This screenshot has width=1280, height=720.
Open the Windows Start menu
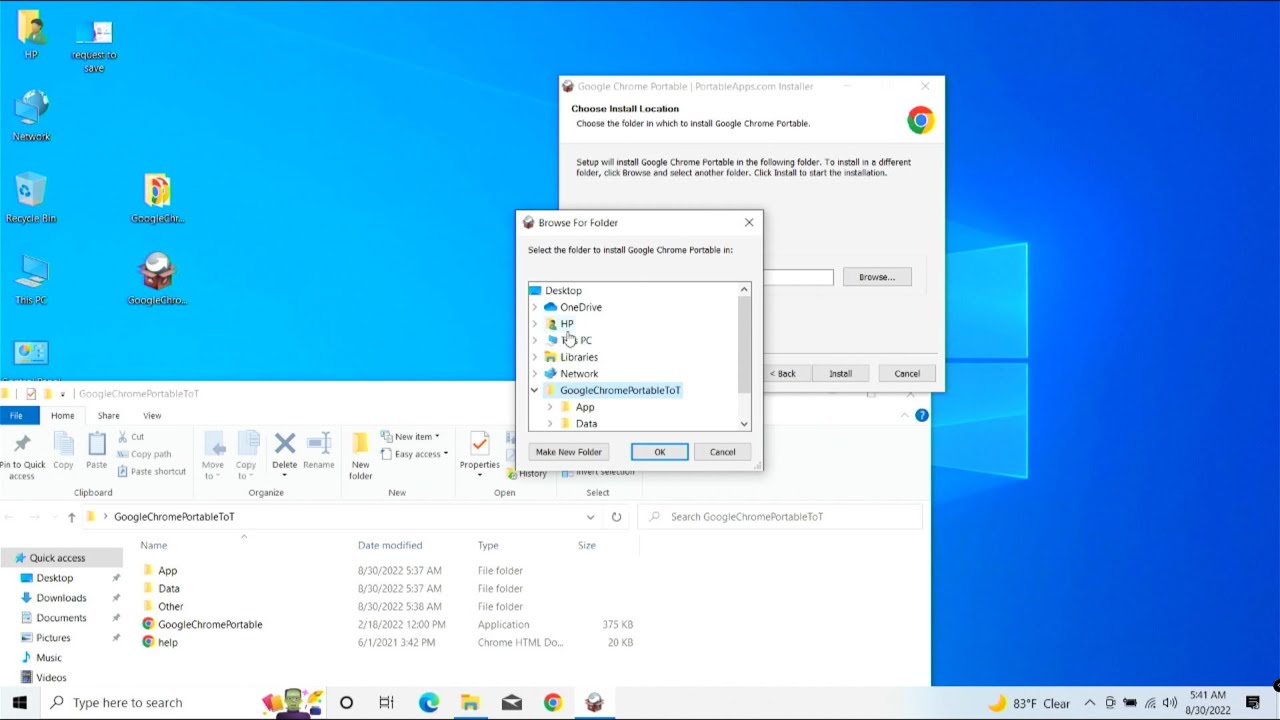tap(19, 703)
